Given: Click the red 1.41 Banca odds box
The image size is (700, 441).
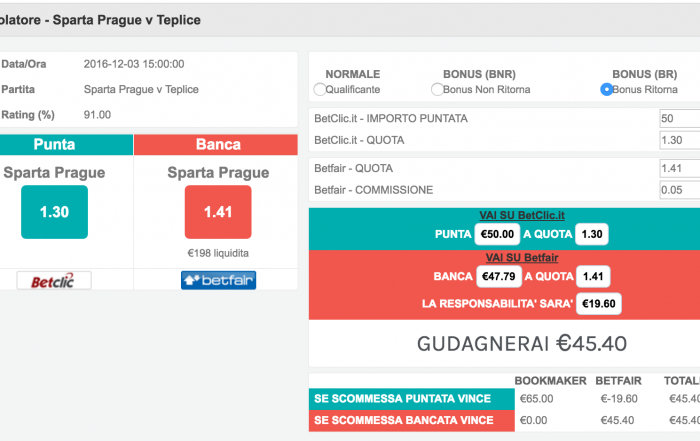Looking at the screenshot, I should 218,212.
